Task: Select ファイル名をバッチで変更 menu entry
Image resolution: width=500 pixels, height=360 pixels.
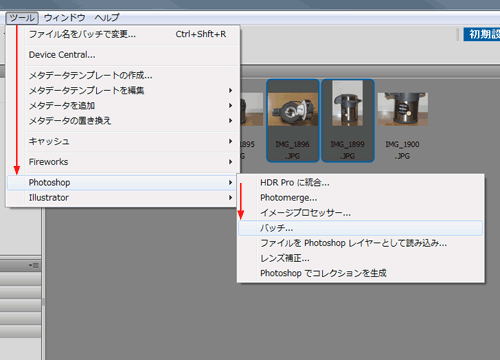Action: [123, 34]
